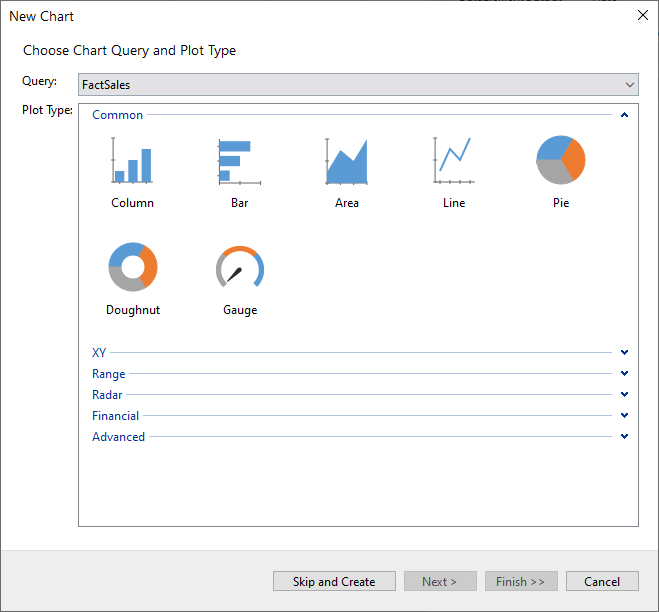Close the New Chart window
This screenshot has width=659, height=612.
(x=643, y=15)
